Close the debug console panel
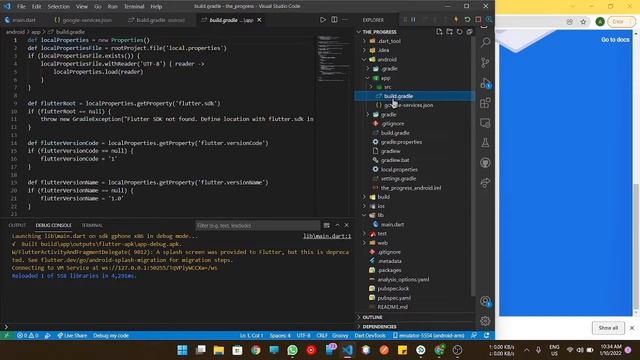640x360 pixels. point(347,225)
